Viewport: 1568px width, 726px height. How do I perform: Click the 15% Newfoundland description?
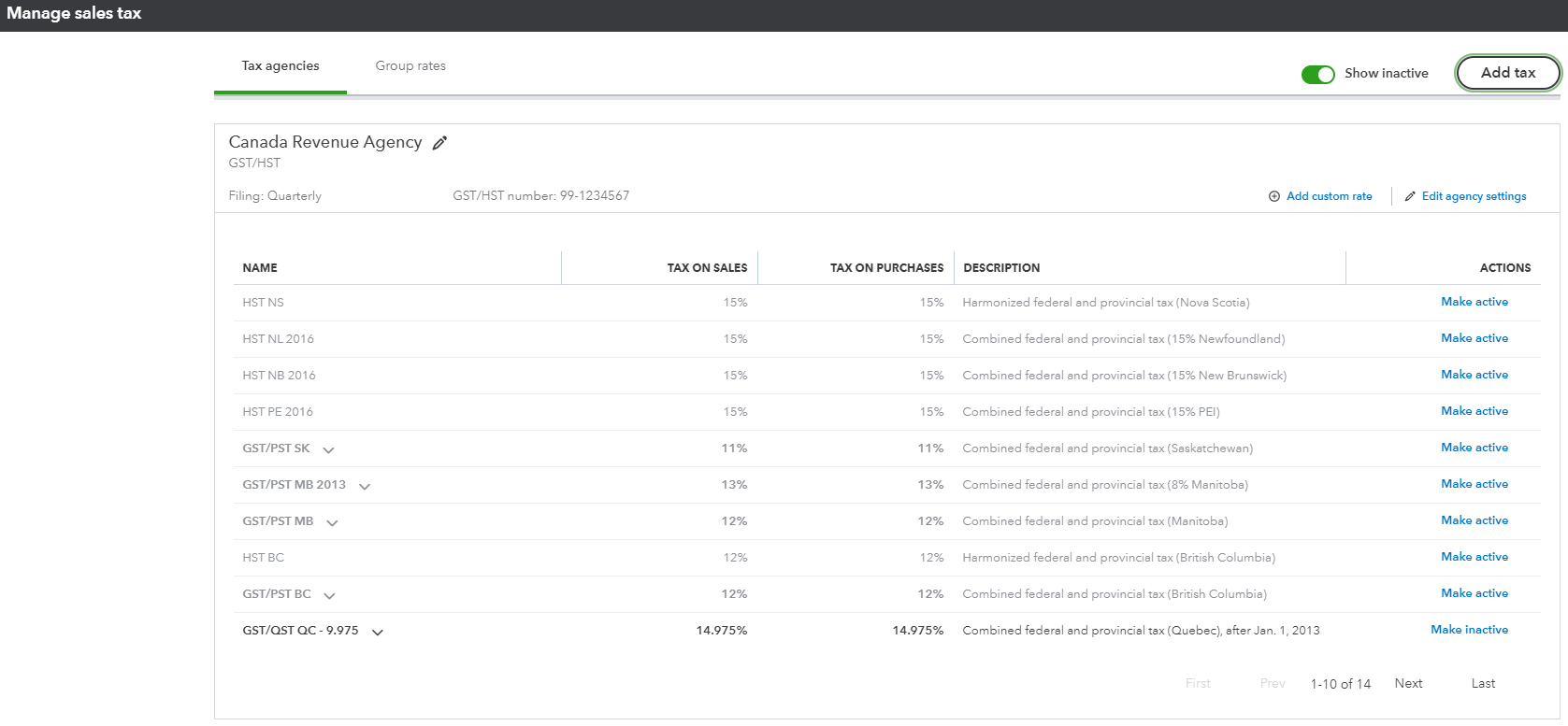(x=1124, y=339)
